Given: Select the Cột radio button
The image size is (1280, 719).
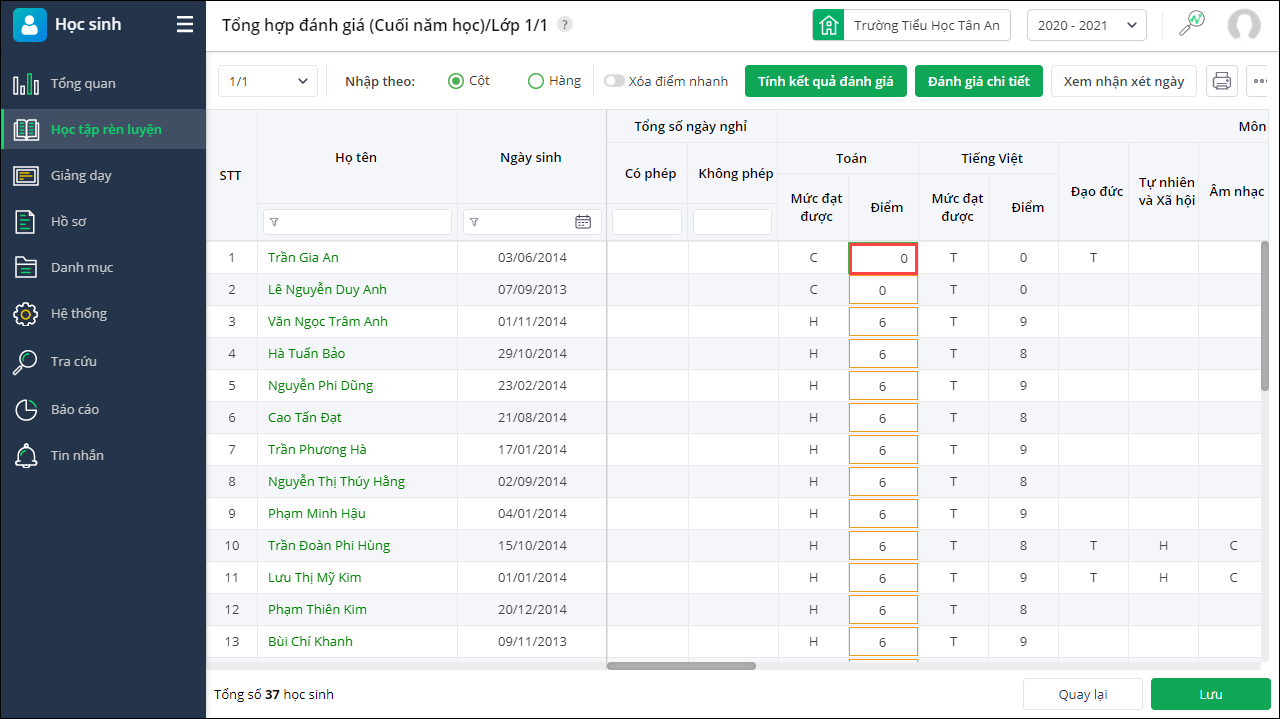Looking at the screenshot, I should [x=456, y=81].
